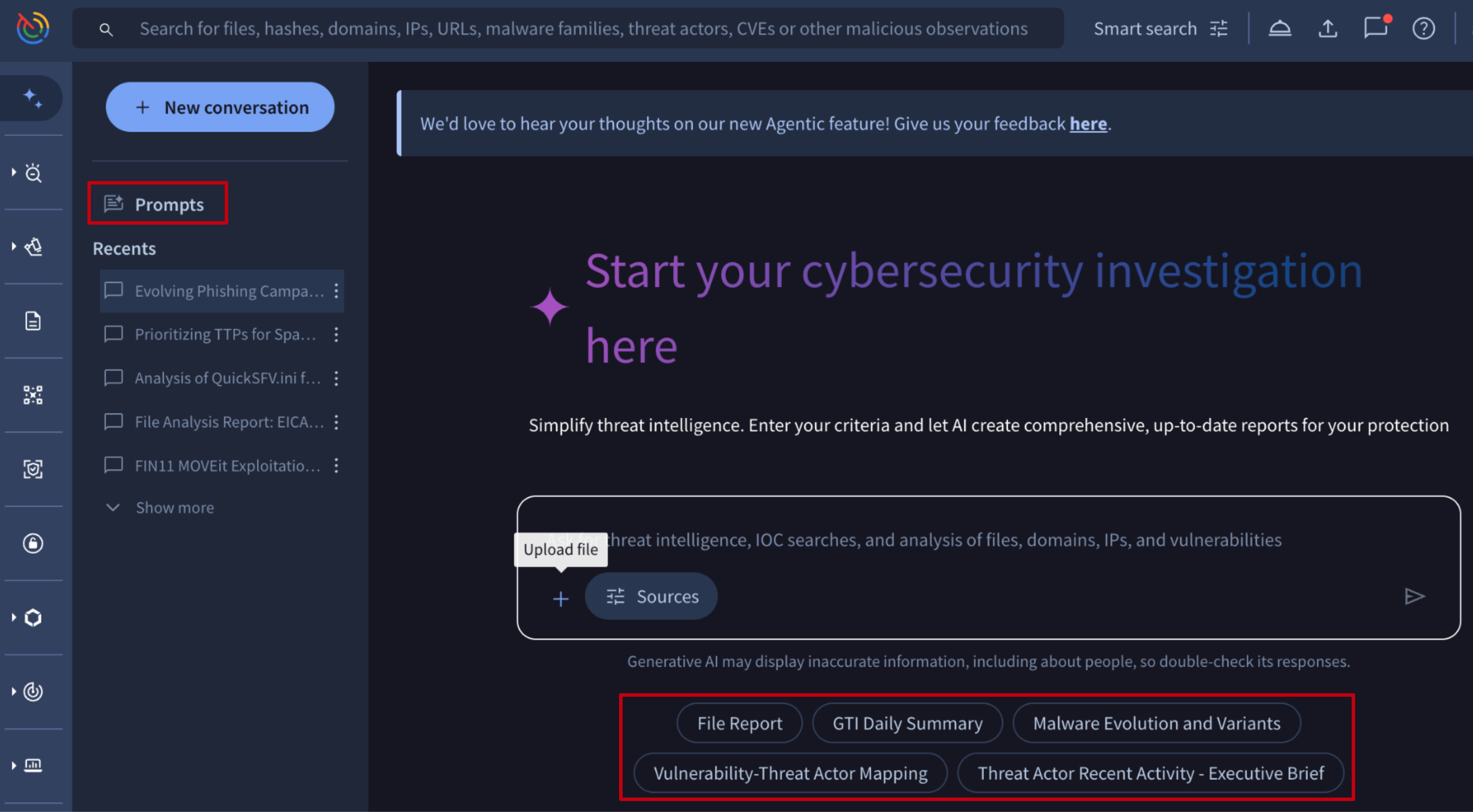This screenshot has height=812, width=1473.
Task: Click the unlock circle sidebar icon
Action: [33, 542]
